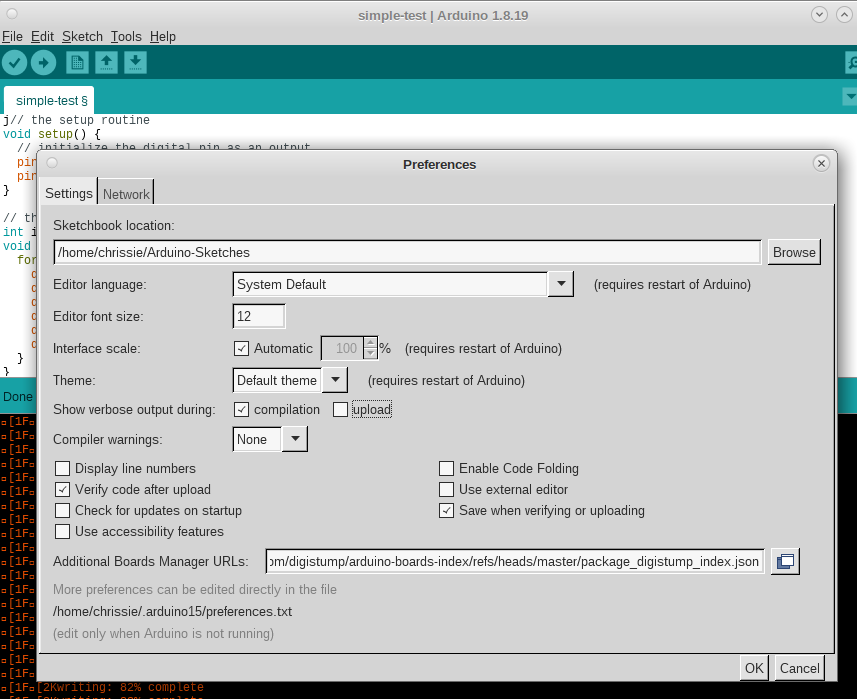The image size is (857, 699).
Task: Click the Arduino window collapse chevron button
Action: click(819, 15)
